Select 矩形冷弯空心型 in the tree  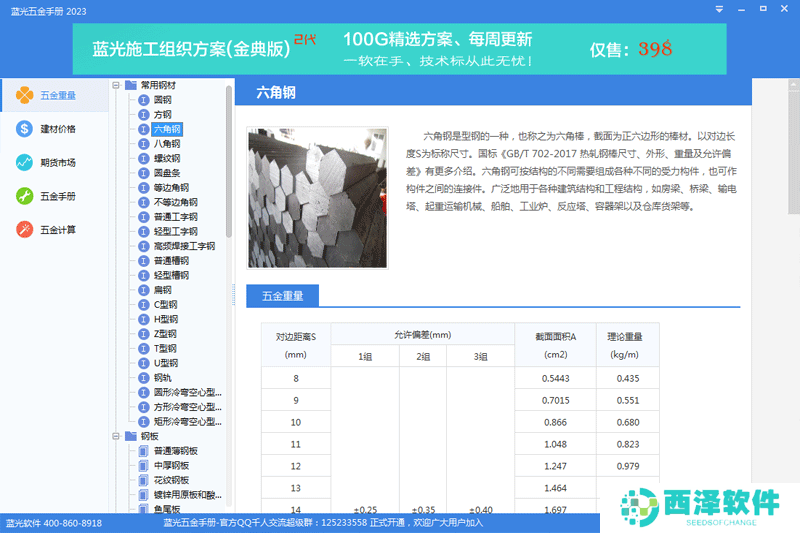[188, 422]
